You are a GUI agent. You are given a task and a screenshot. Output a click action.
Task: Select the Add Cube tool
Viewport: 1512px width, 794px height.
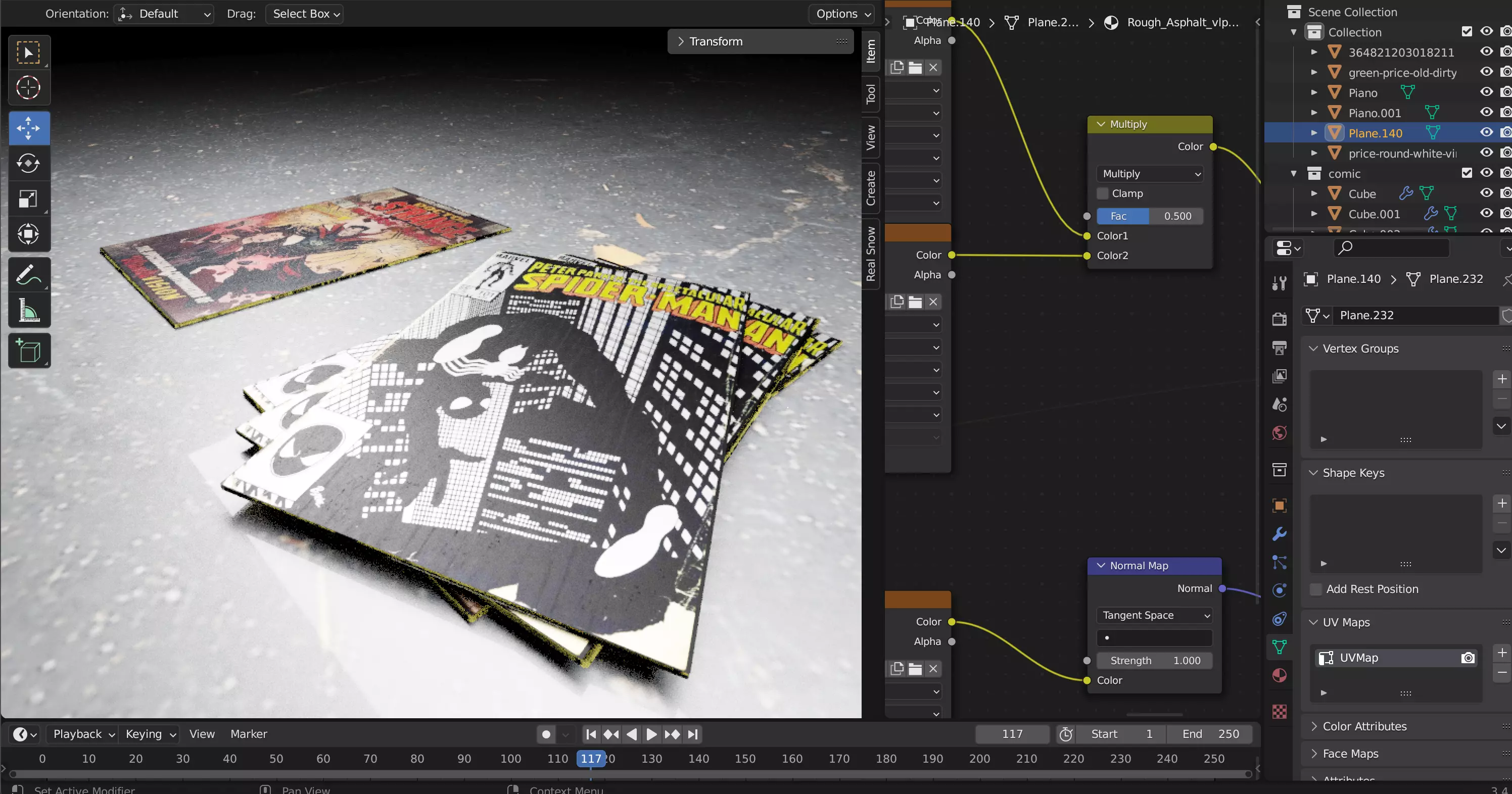pos(29,351)
